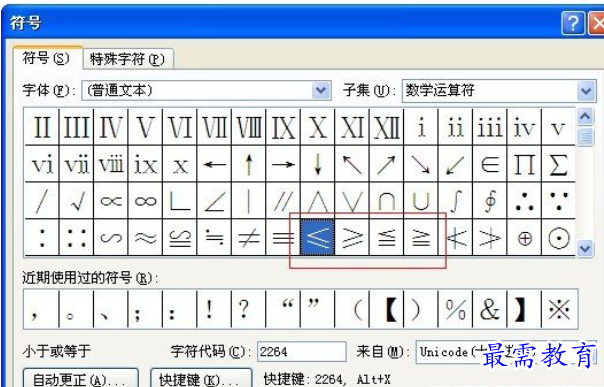The height and width of the screenshot is (387, 604).
Task: Choose the not-less-than symbol ≮
Action: point(455,237)
